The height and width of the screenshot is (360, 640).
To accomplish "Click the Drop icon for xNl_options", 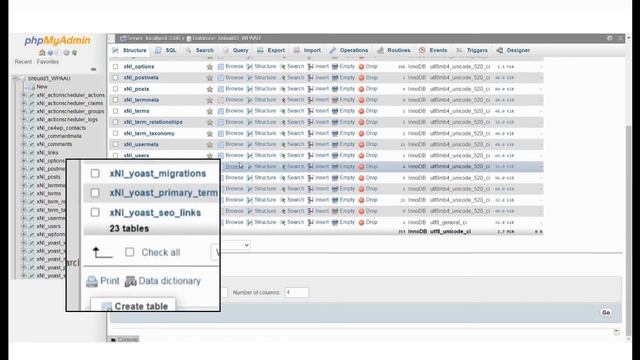I will point(361,67).
